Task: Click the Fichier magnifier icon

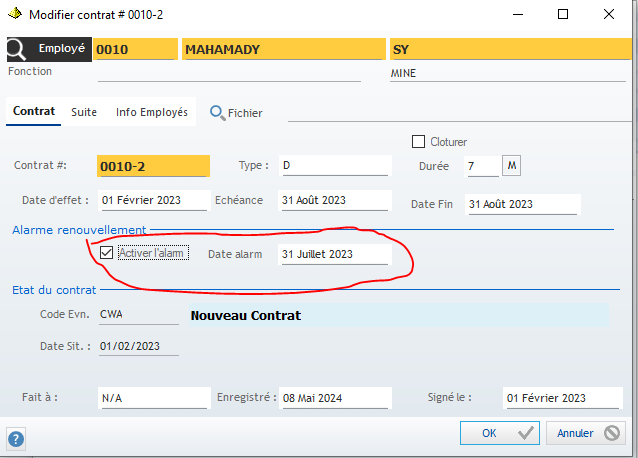Action: click(217, 113)
